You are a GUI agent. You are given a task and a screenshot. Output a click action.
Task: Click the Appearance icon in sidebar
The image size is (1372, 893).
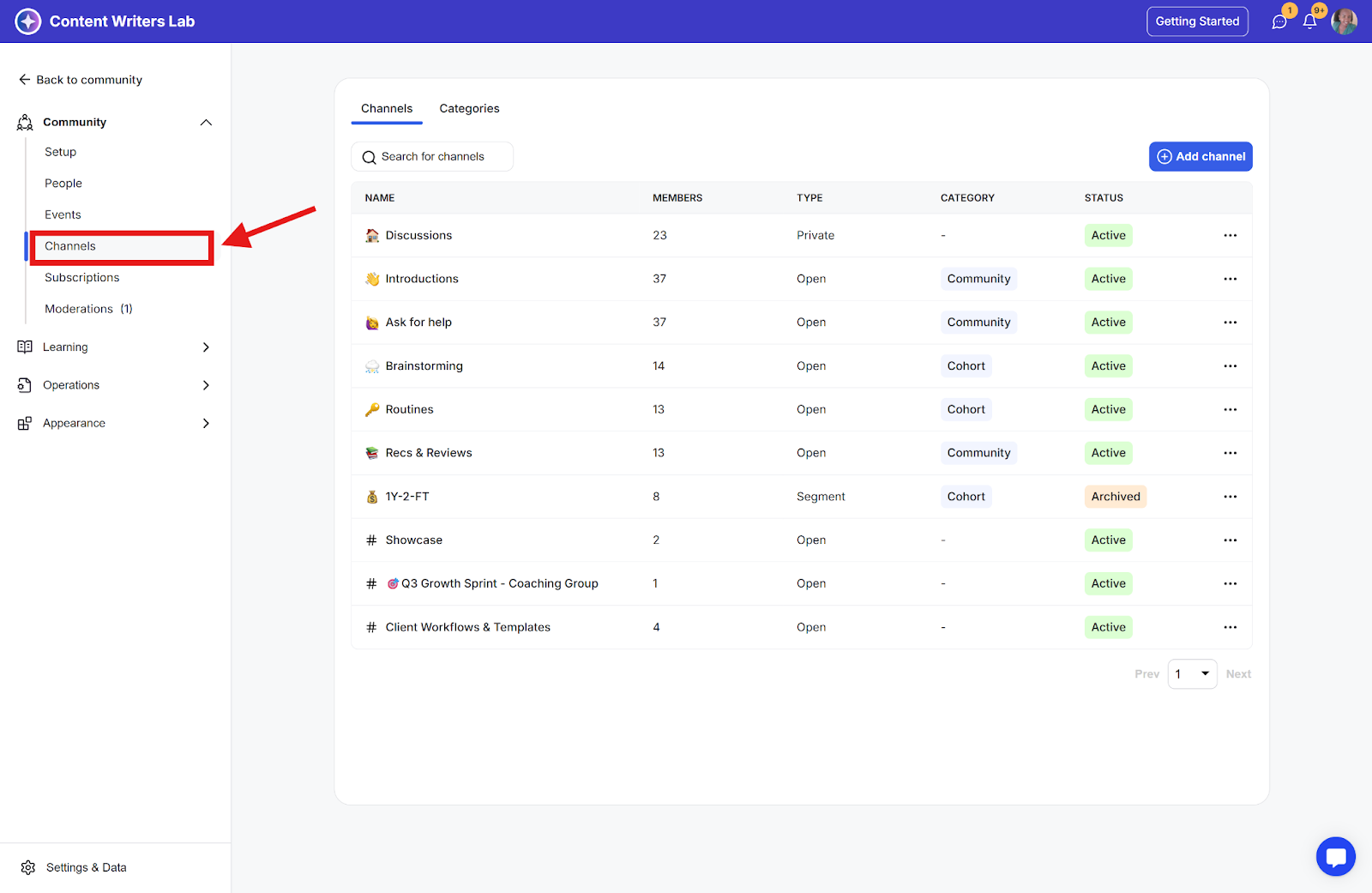tap(25, 423)
